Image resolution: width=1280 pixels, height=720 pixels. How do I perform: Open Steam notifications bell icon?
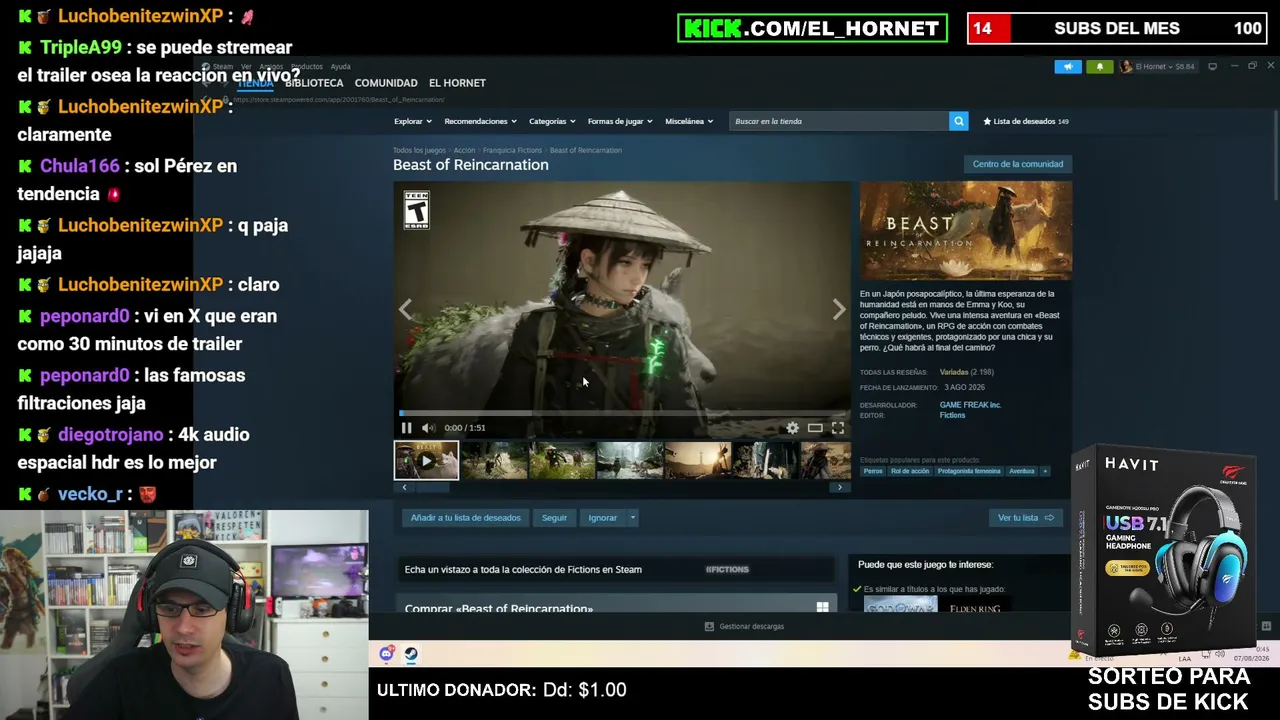pos(1099,66)
